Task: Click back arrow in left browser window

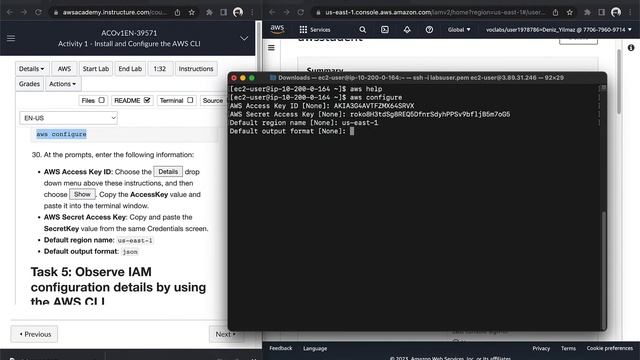Action: (10, 12)
